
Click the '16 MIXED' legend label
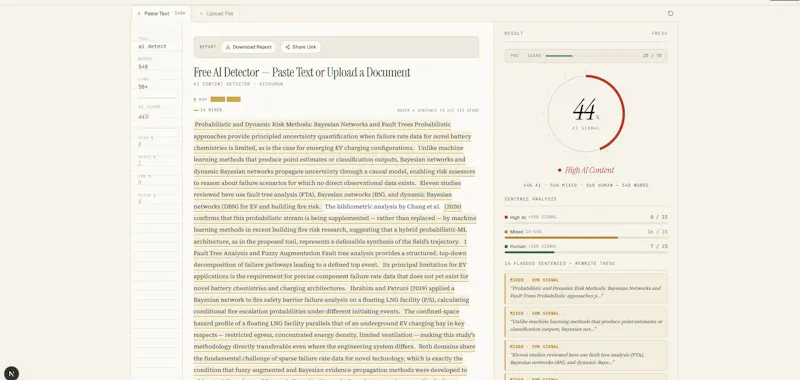pyautogui.click(x=211, y=110)
